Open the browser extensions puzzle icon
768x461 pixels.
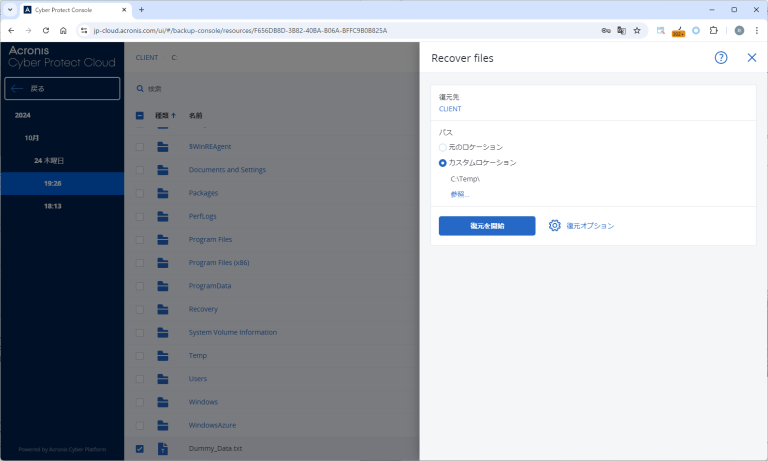(x=714, y=30)
